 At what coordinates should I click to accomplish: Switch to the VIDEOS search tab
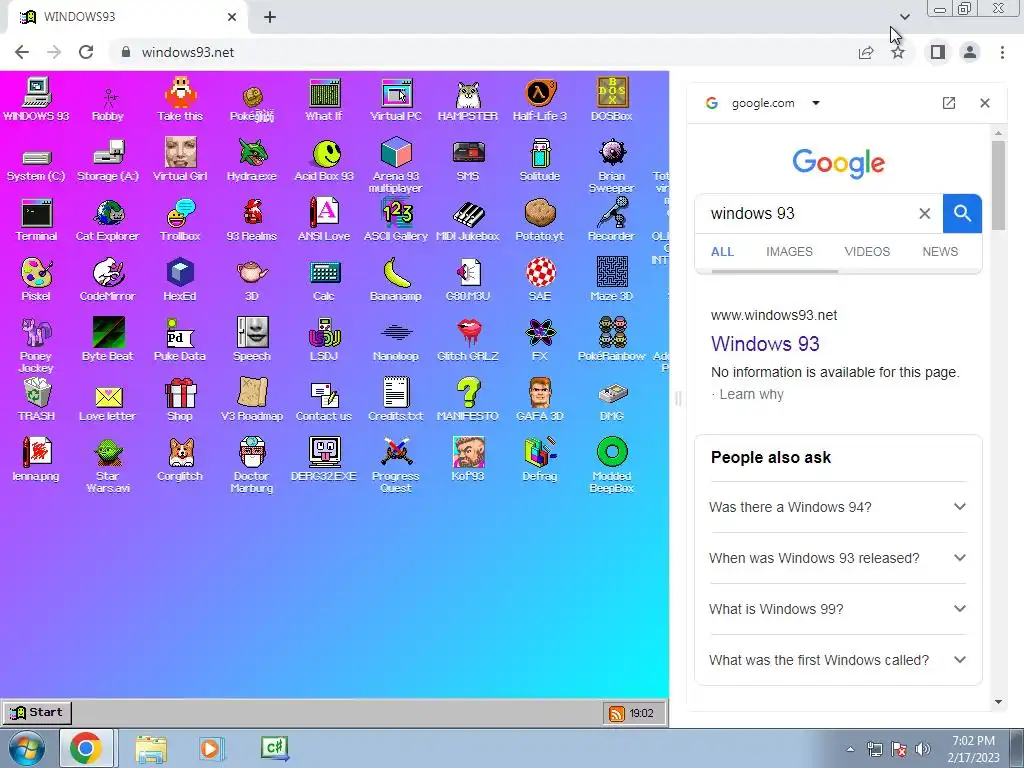(x=867, y=251)
